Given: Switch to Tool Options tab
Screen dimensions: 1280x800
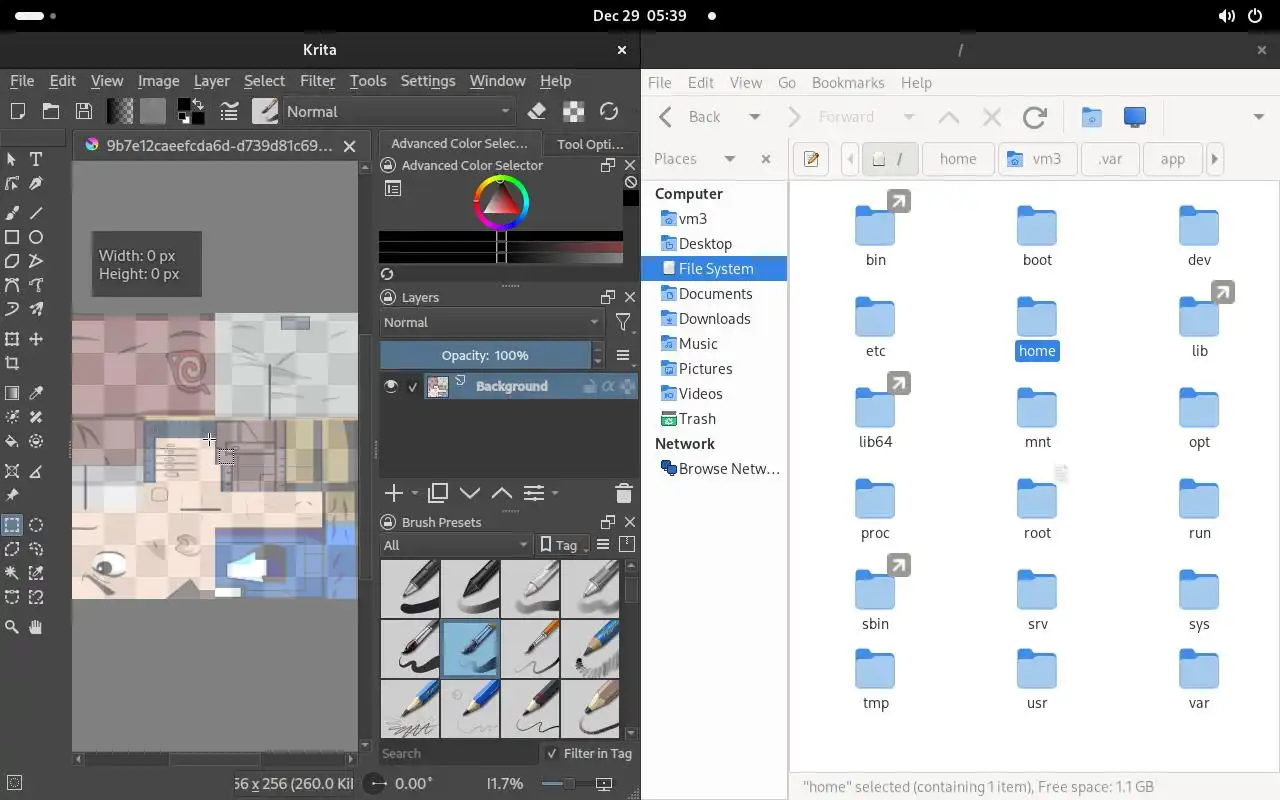Looking at the screenshot, I should [x=590, y=144].
